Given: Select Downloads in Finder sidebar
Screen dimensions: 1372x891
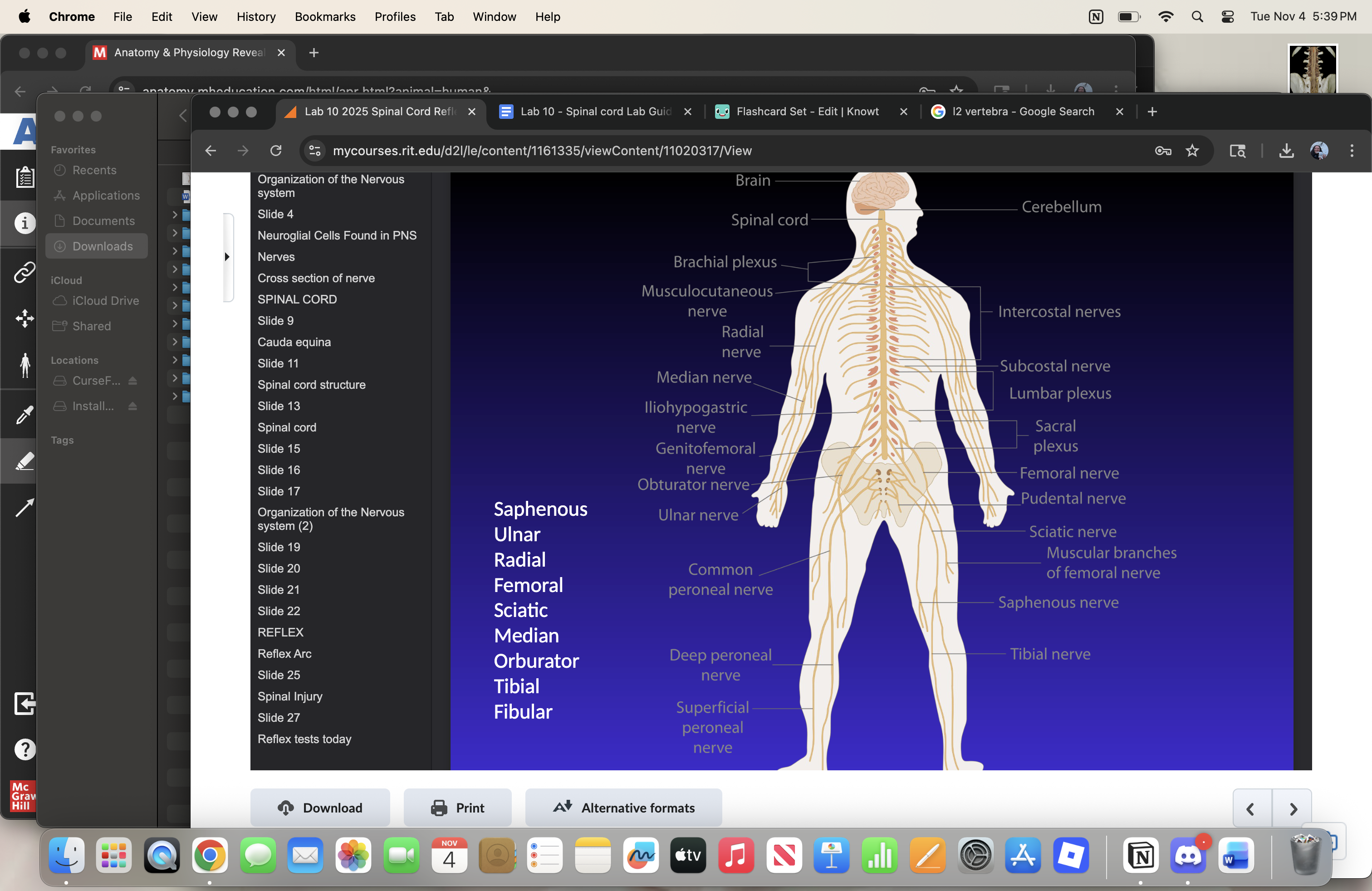Looking at the screenshot, I should click(x=102, y=246).
